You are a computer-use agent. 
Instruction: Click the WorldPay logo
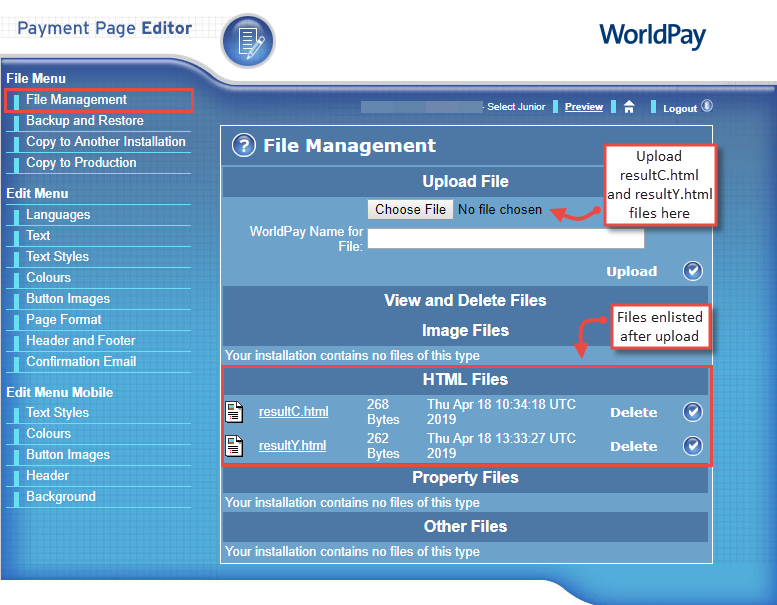click(x=652, y=35)
